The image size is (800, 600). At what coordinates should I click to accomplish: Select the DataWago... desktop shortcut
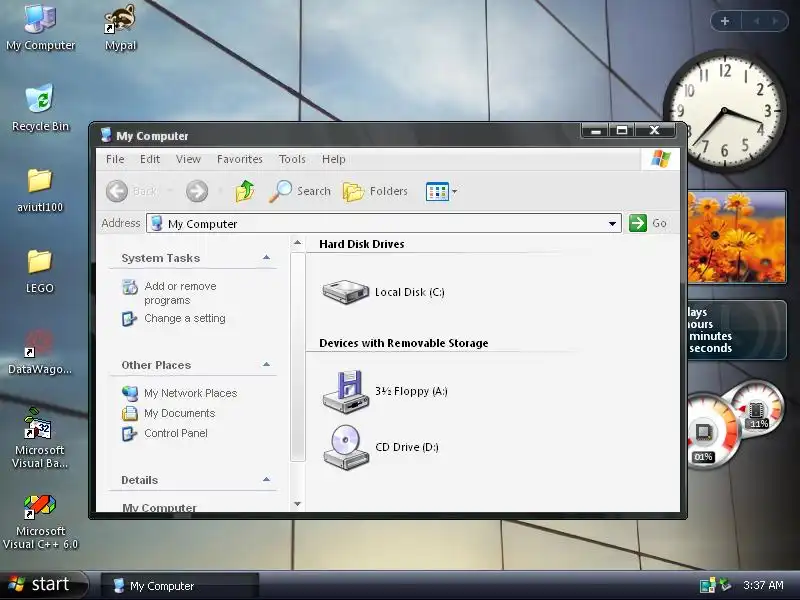40,352
